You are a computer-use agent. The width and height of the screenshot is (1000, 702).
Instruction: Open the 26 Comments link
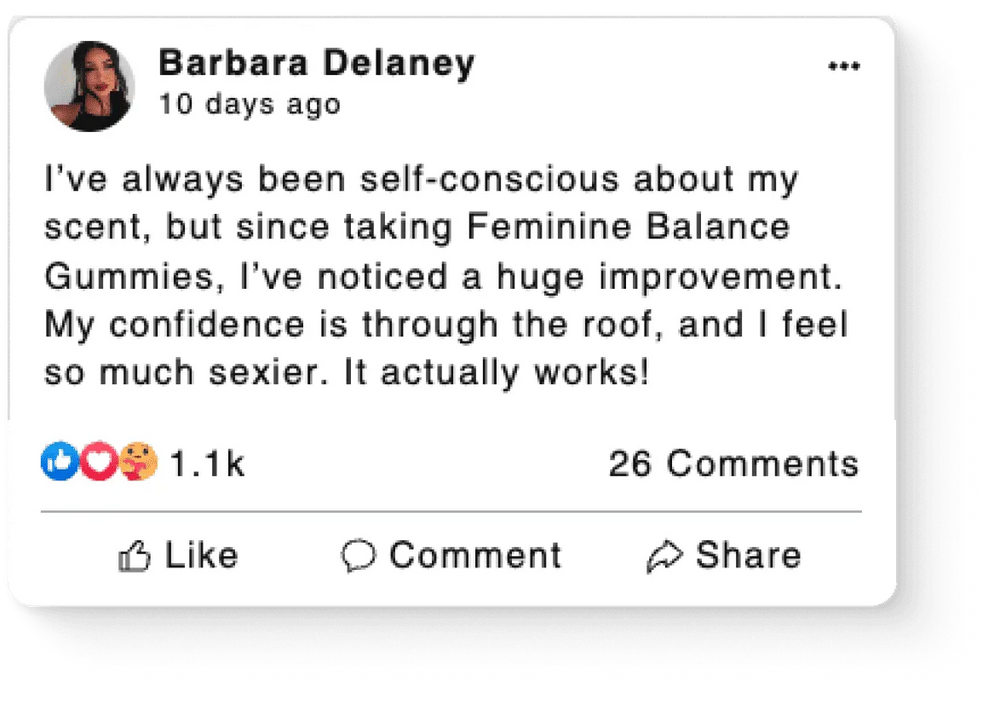(x=733, y=464)
